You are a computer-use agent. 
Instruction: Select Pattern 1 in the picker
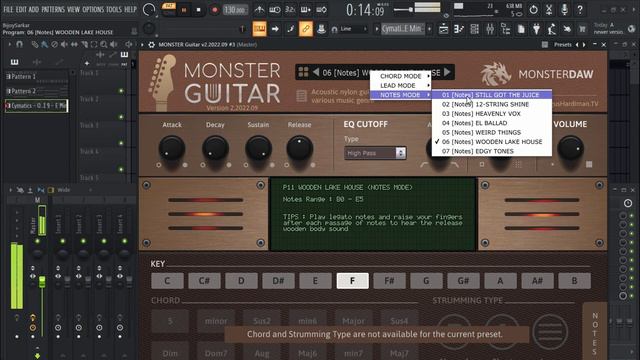pyautogui.click(x=36, y=76)
